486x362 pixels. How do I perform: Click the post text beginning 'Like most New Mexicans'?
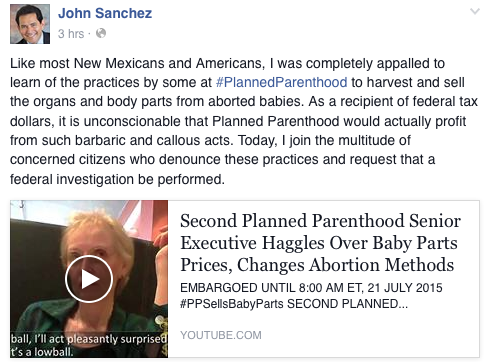pyautogui.click(x=244, y=121)
